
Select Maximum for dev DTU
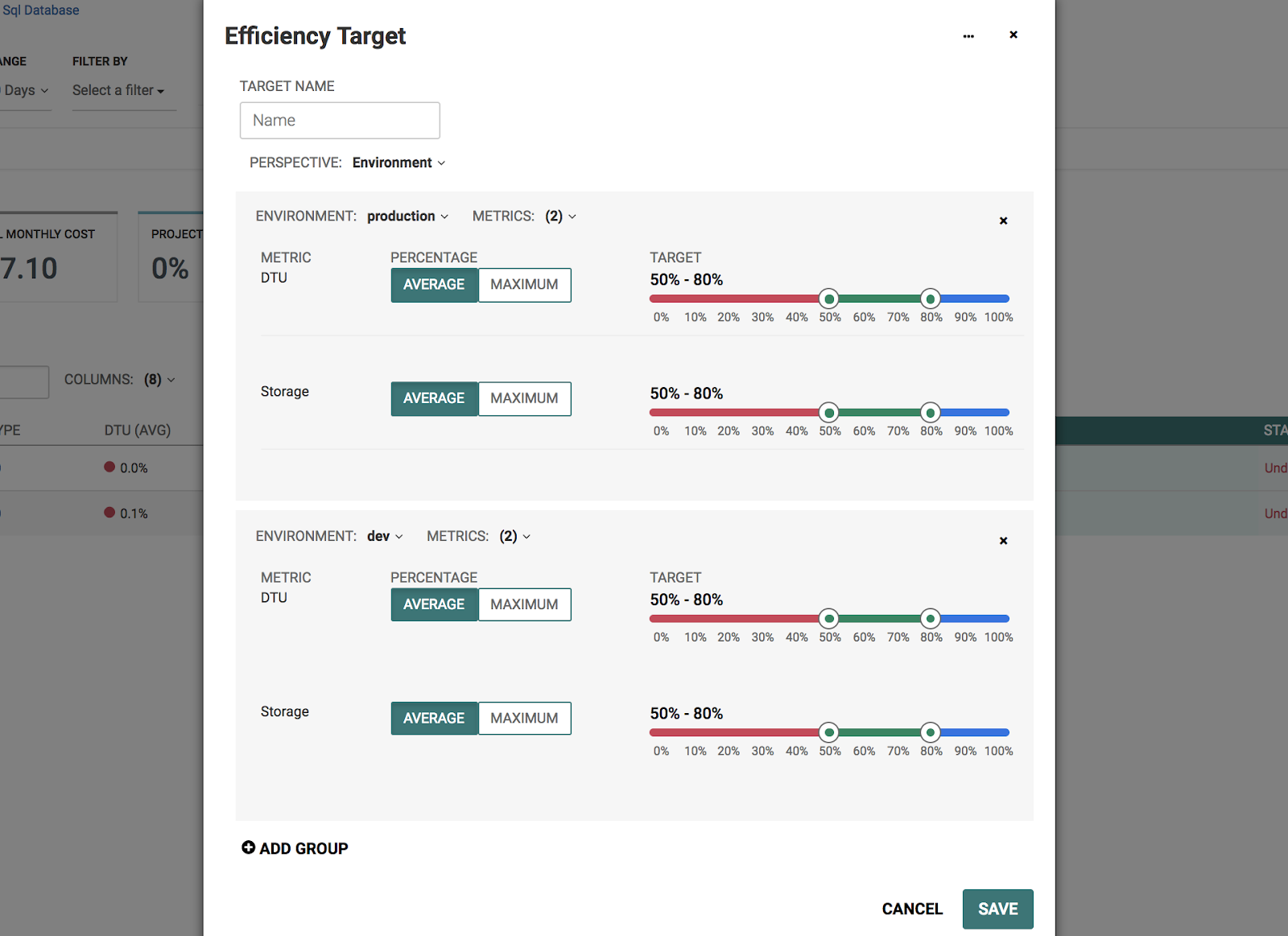tap(525, 604)
